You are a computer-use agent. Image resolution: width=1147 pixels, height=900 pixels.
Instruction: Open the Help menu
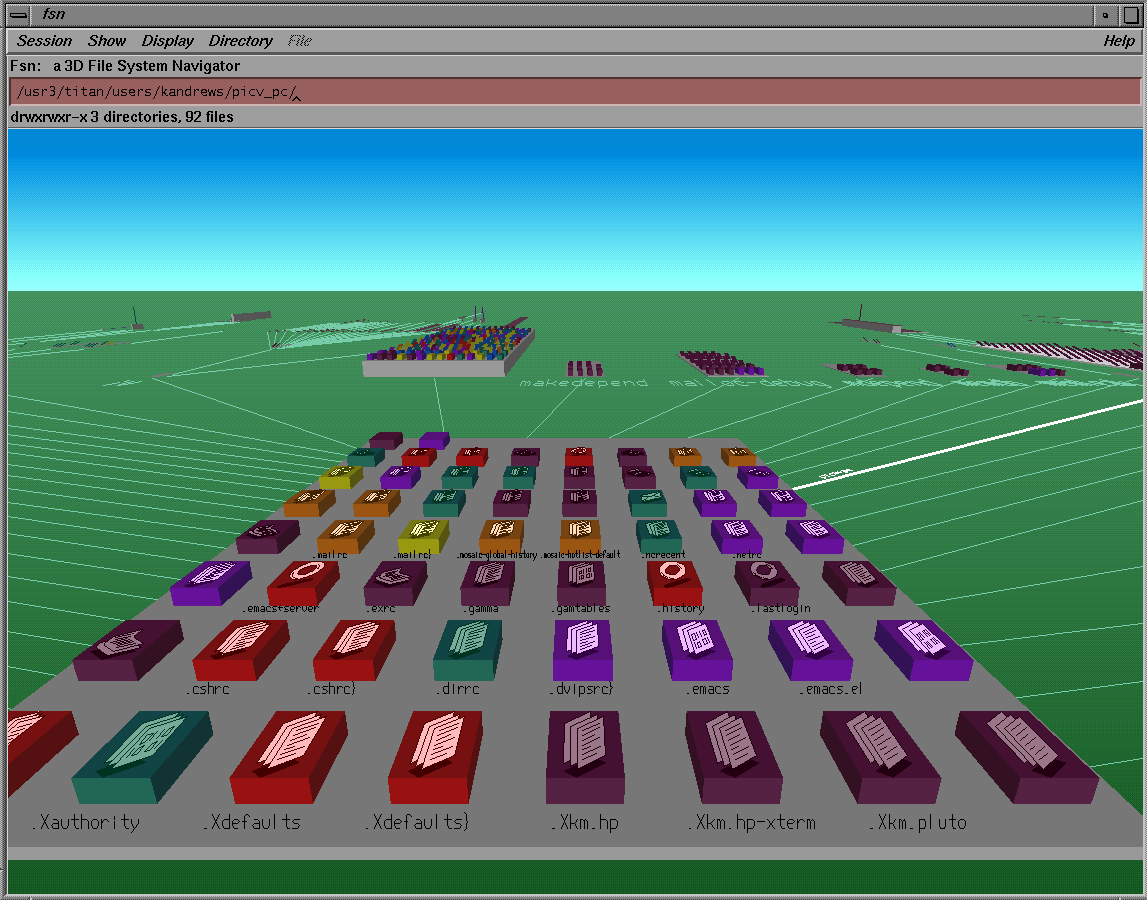[x=1117, y=41]
